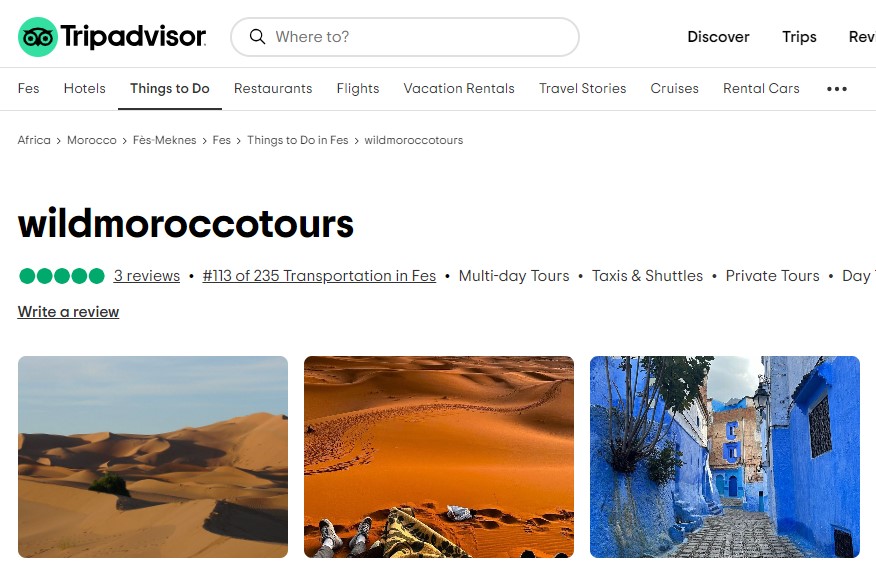Open the three-dot more categories menu

(x=836, y=89)
